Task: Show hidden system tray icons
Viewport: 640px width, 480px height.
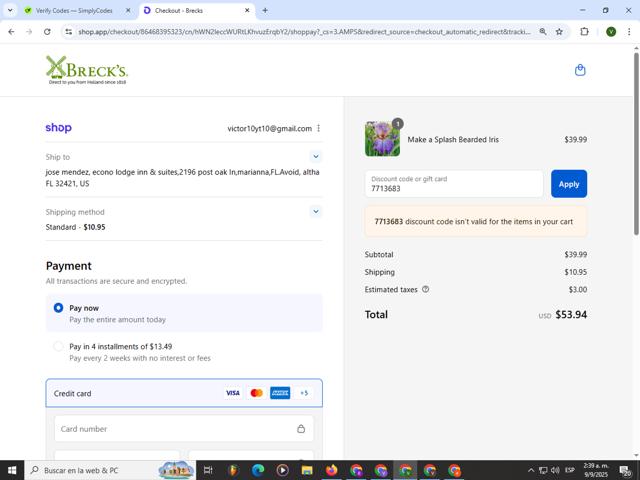Action: coord(531,470)
